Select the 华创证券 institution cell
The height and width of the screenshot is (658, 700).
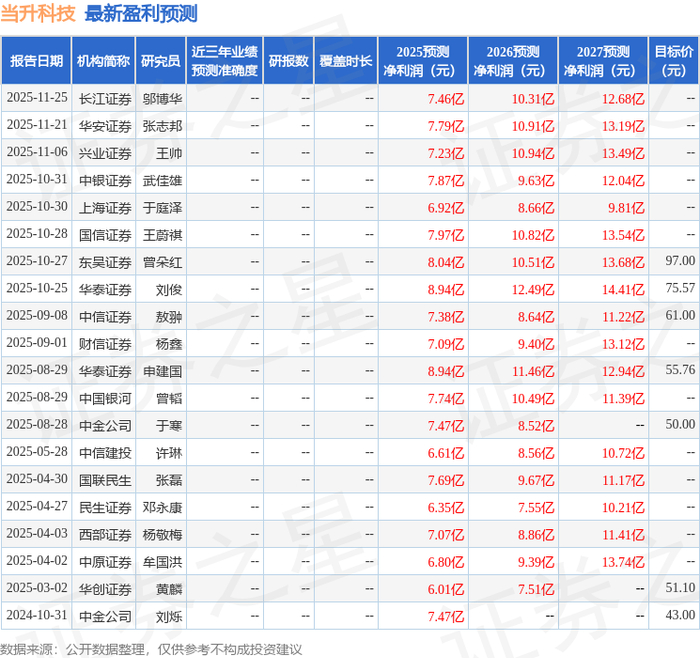tap(105, 589)
